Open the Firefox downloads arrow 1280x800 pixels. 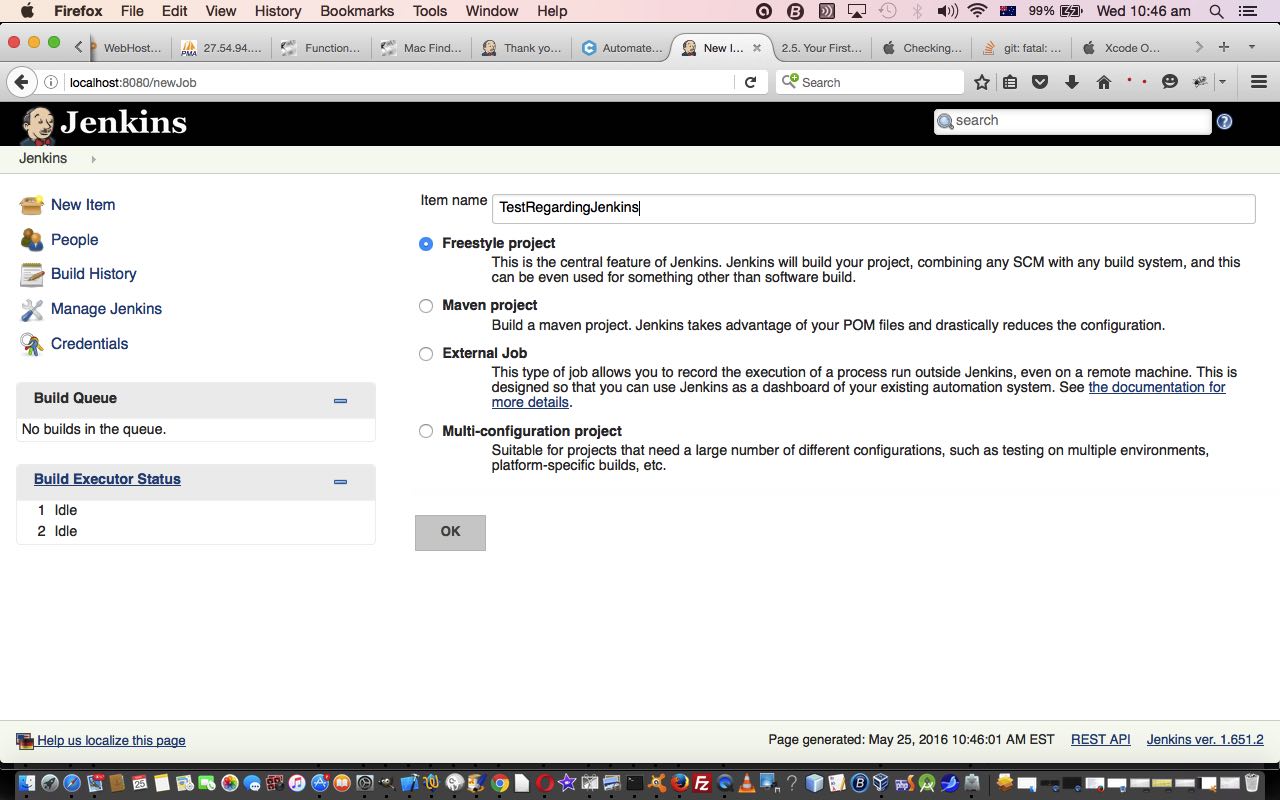[1072, 82]
